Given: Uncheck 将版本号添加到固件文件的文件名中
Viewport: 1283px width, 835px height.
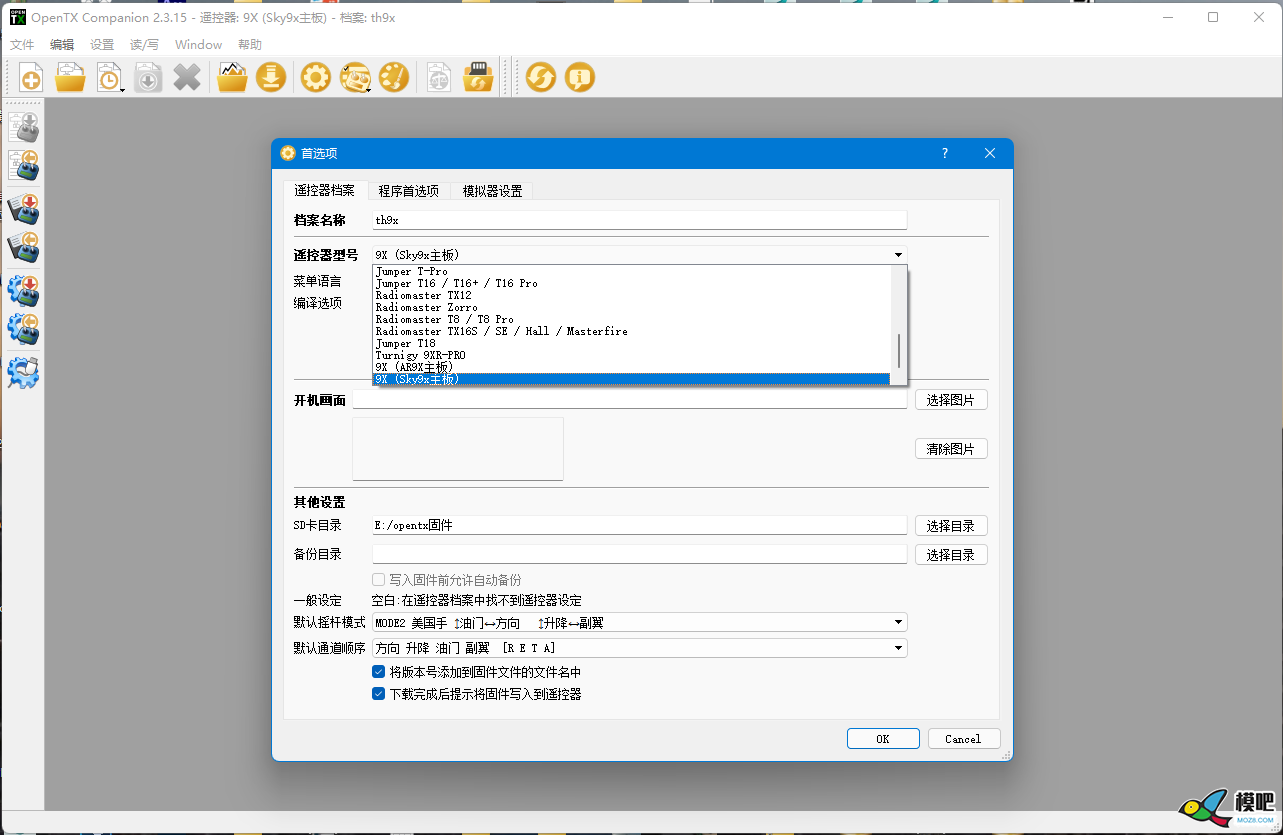Looking at the screenshot, I should [x=379, y=672].
